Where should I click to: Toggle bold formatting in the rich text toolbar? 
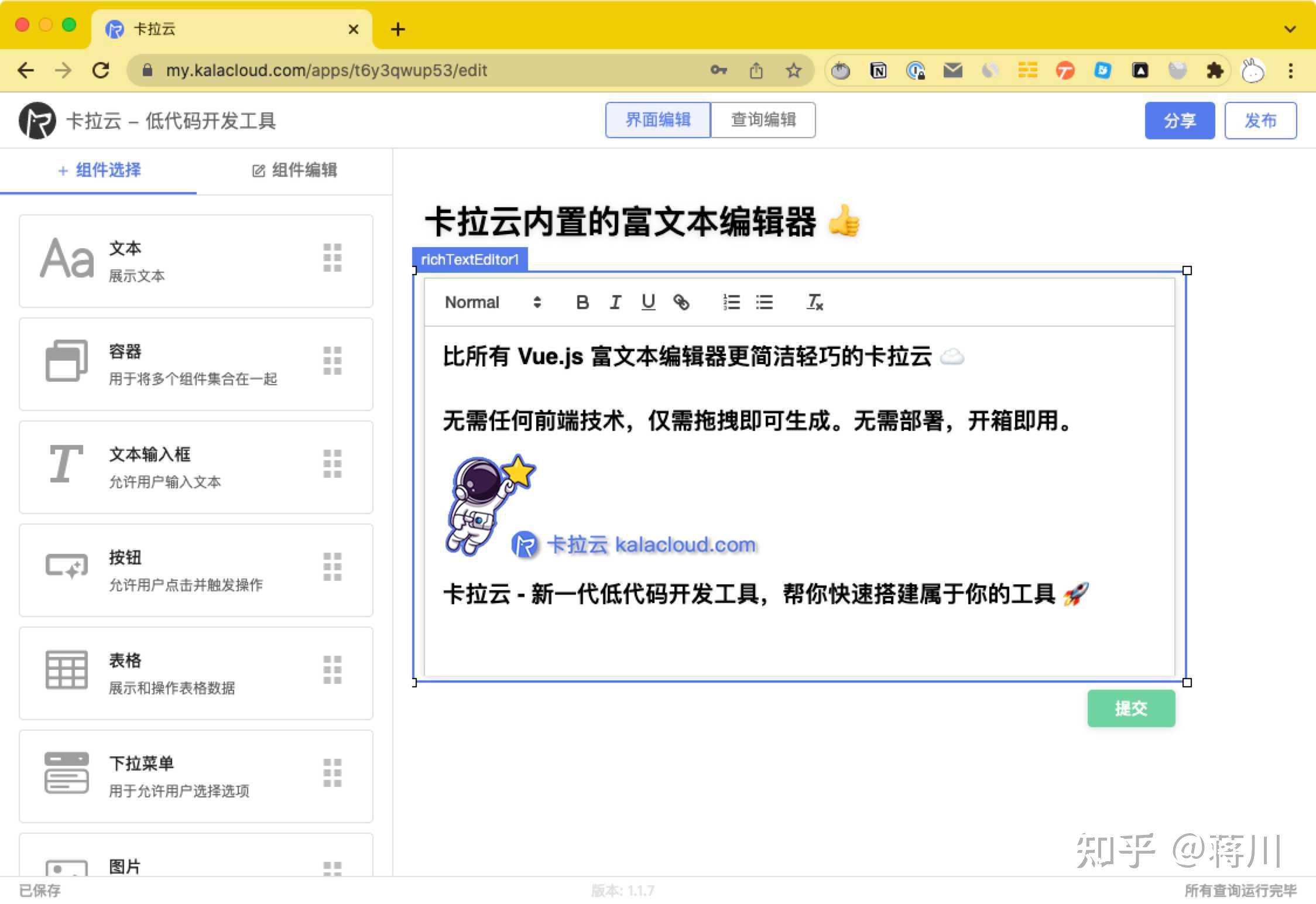[x=582, y=303]
